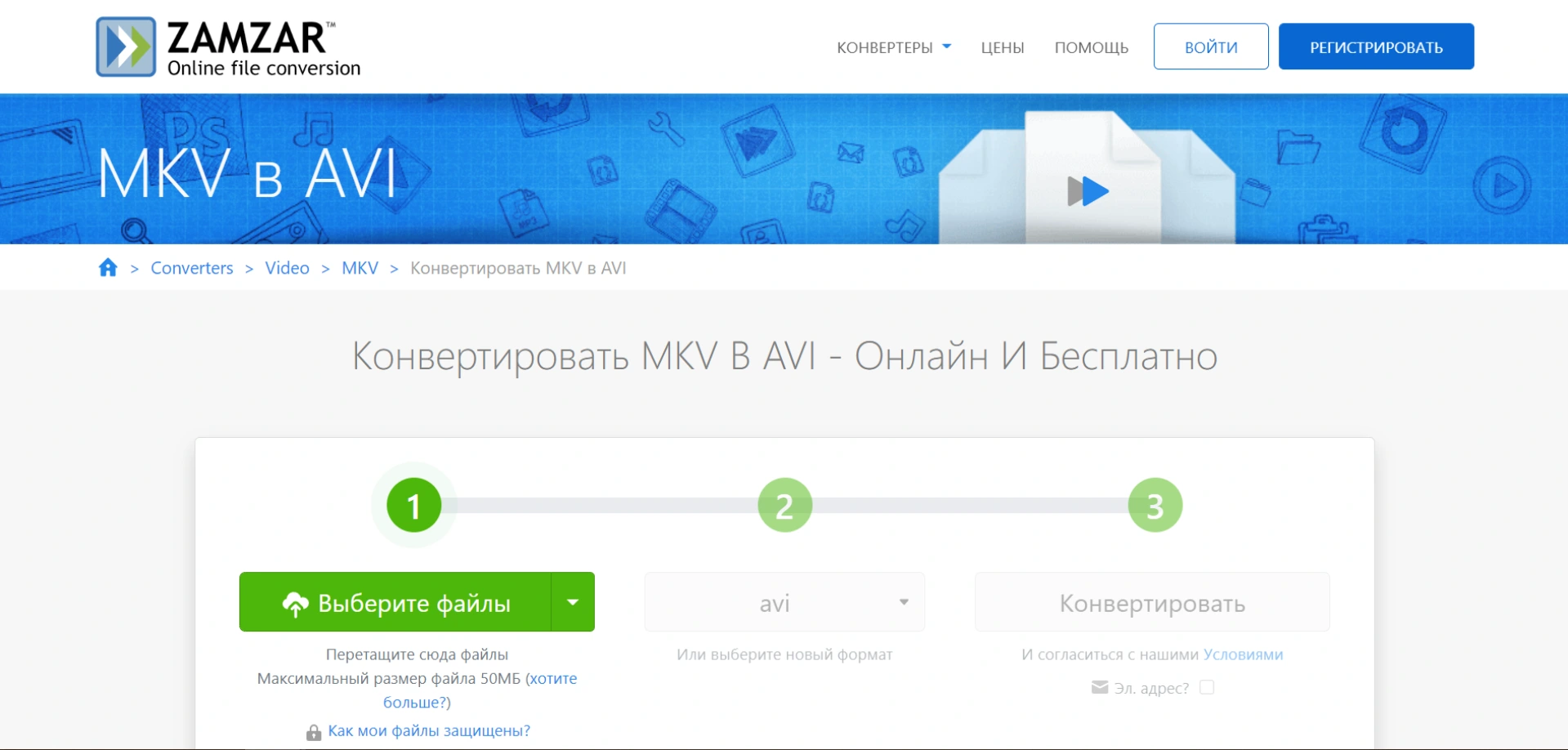Enable the email notification checkbox
Screen dimensions: 1568x750
(x=1207, y=687)
